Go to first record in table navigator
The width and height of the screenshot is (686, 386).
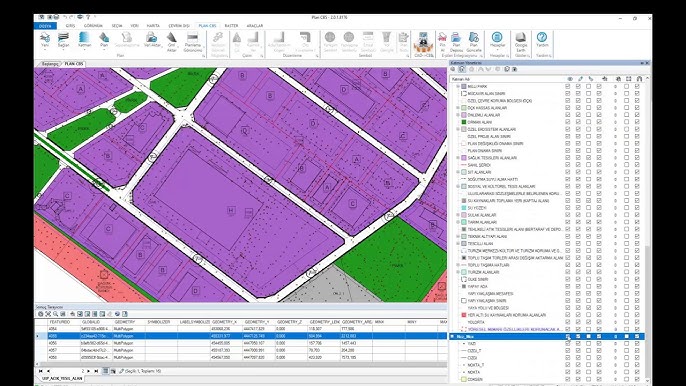click(41, 371)
